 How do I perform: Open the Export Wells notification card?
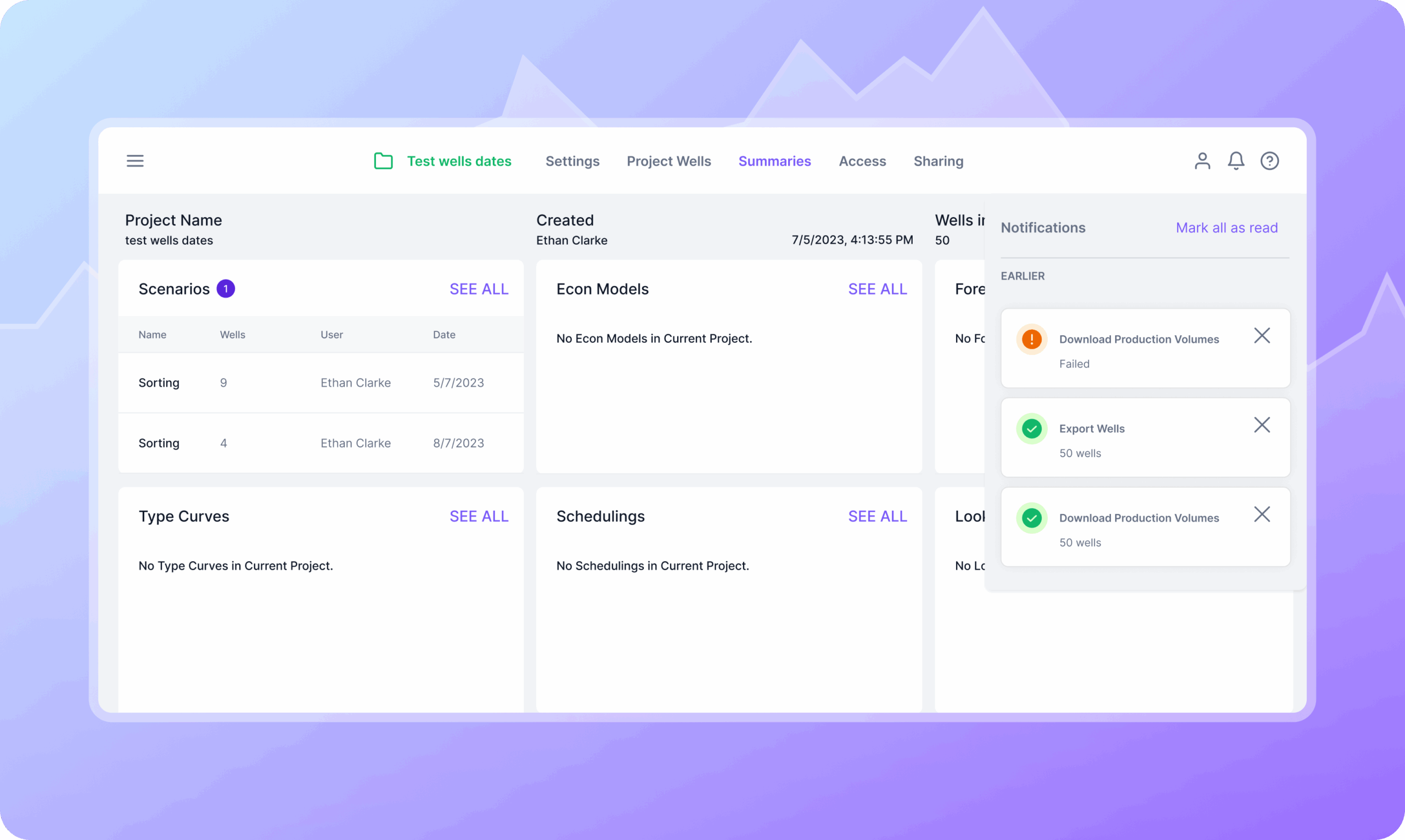(1145, 437)
